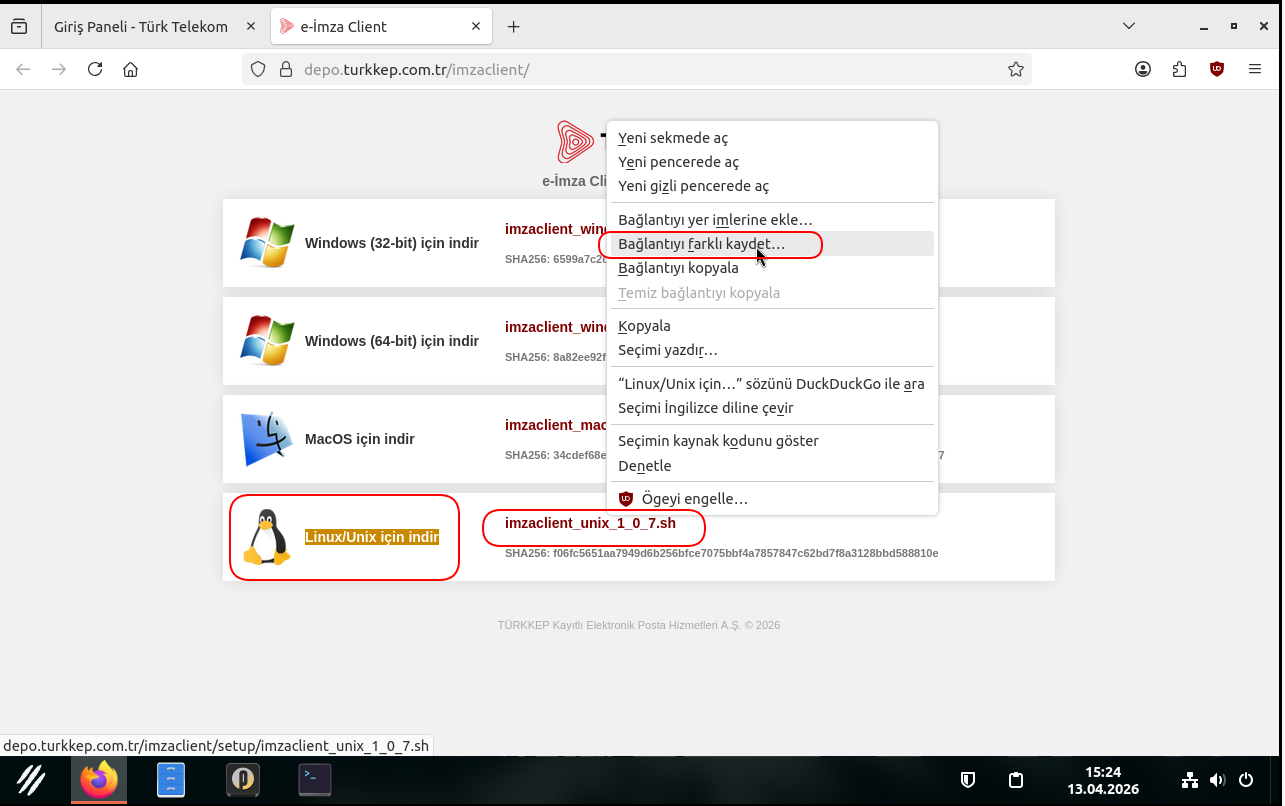Search selection with DuckDuckGo menu entry
The width and height of the screenshot is (1285, 806).
[772, 384]
